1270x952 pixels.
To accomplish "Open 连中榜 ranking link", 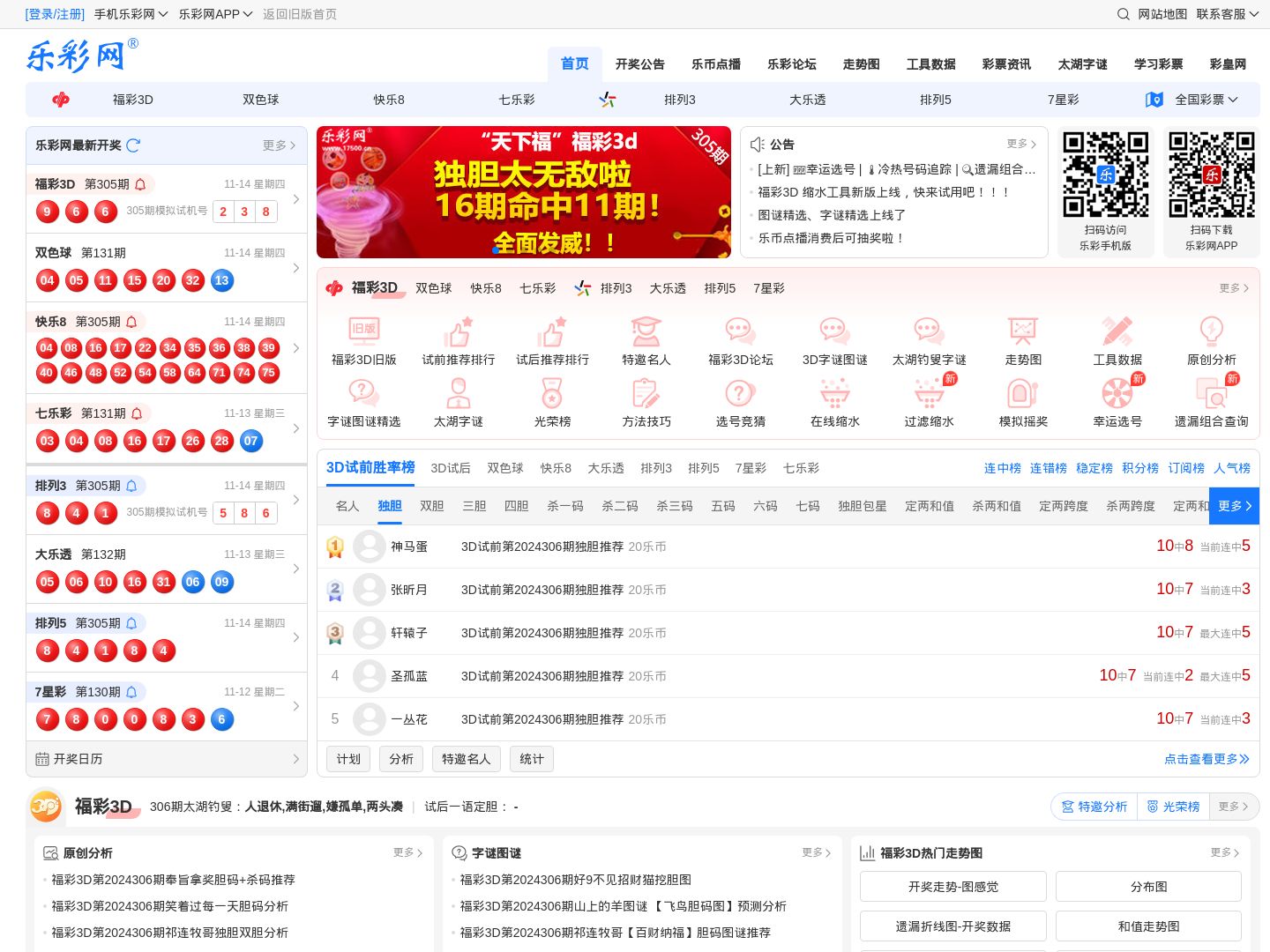I will pyautogui.click(x=1003, y=468).
